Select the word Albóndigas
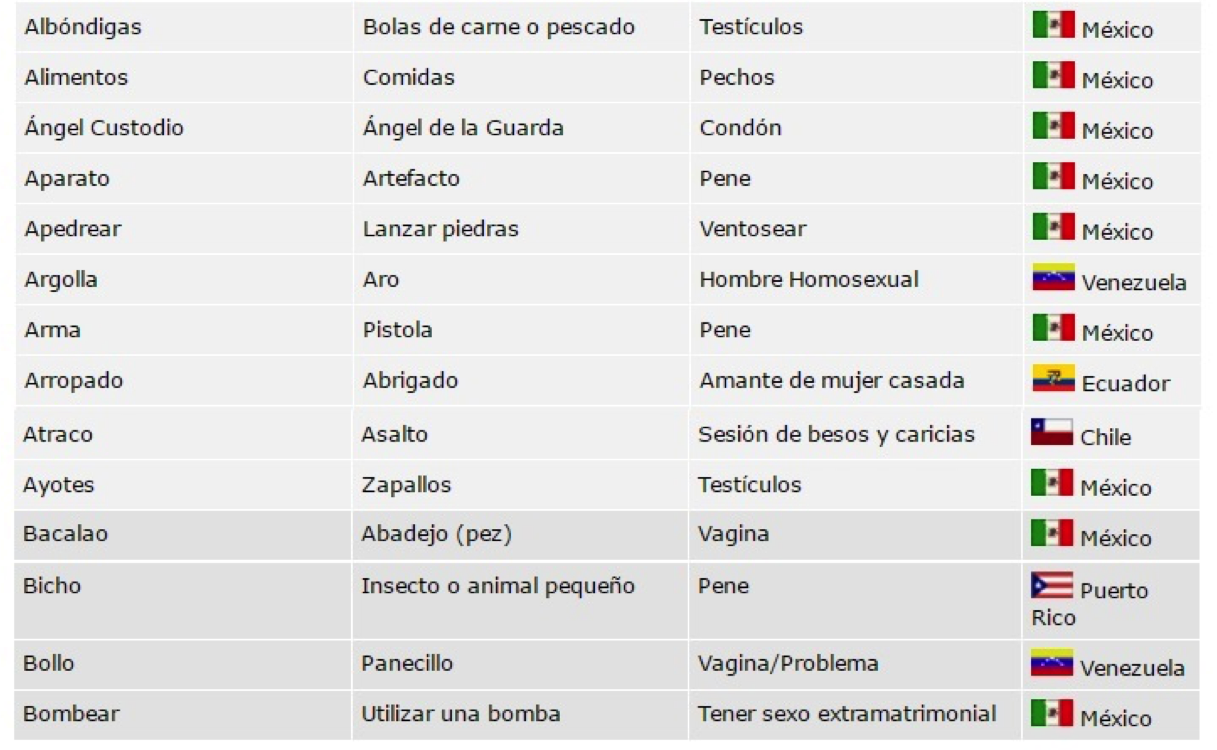1217x750 pixels. (83, 27)
